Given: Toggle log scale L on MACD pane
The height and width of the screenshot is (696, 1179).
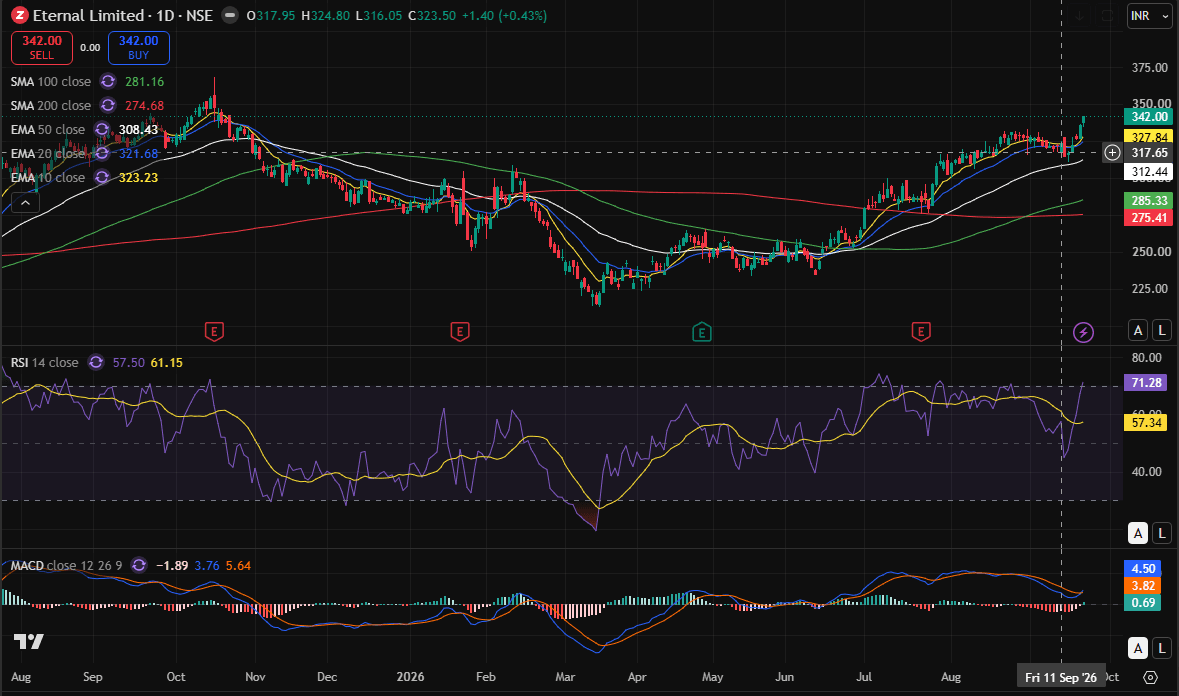Looking at the screenshot, I should click(1162, 647).
